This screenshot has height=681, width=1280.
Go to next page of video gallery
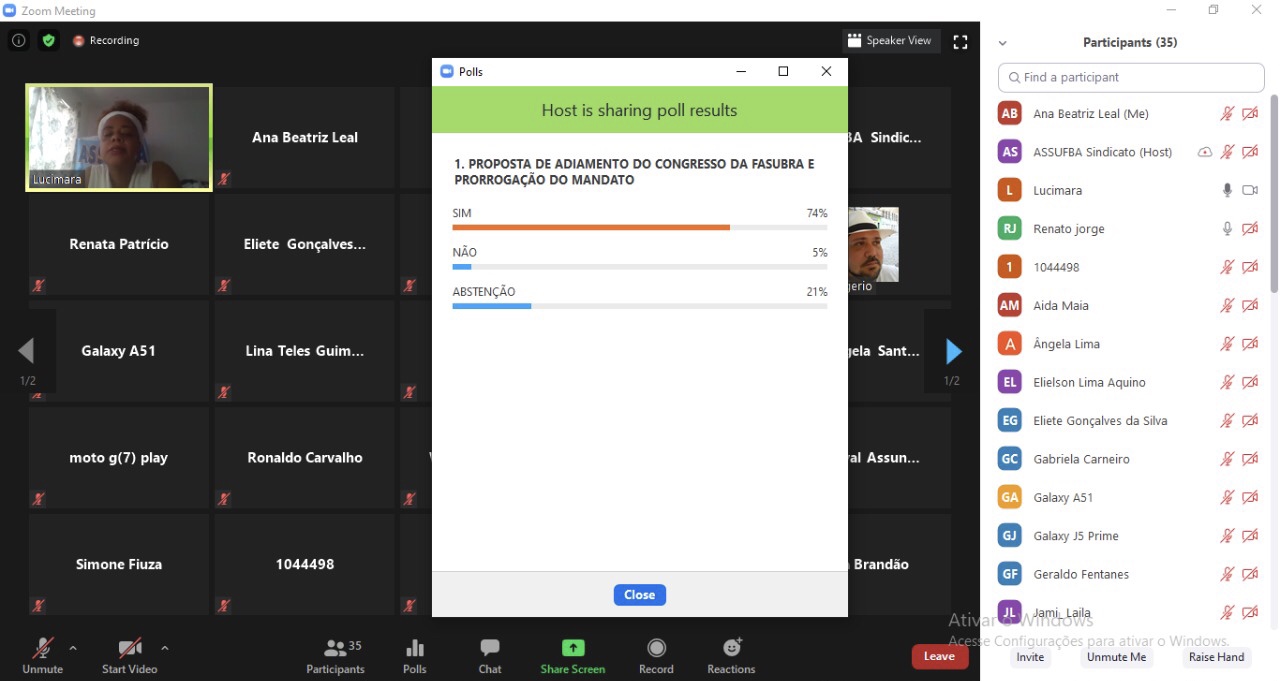click(x=953, y=351)
